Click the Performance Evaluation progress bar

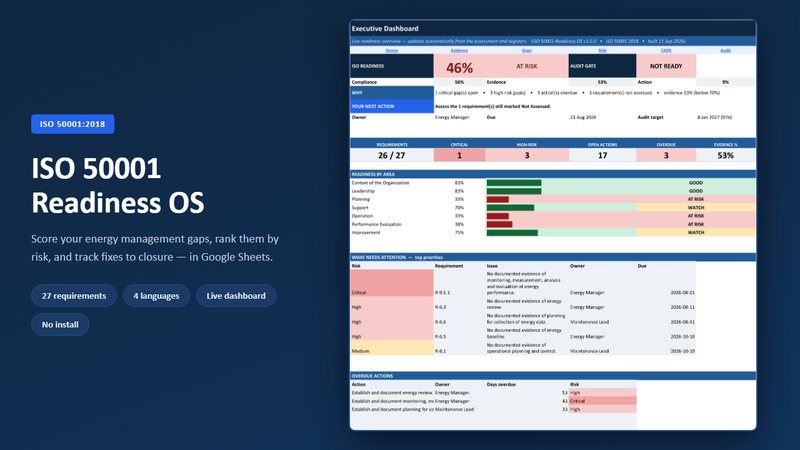pos(499,224)
